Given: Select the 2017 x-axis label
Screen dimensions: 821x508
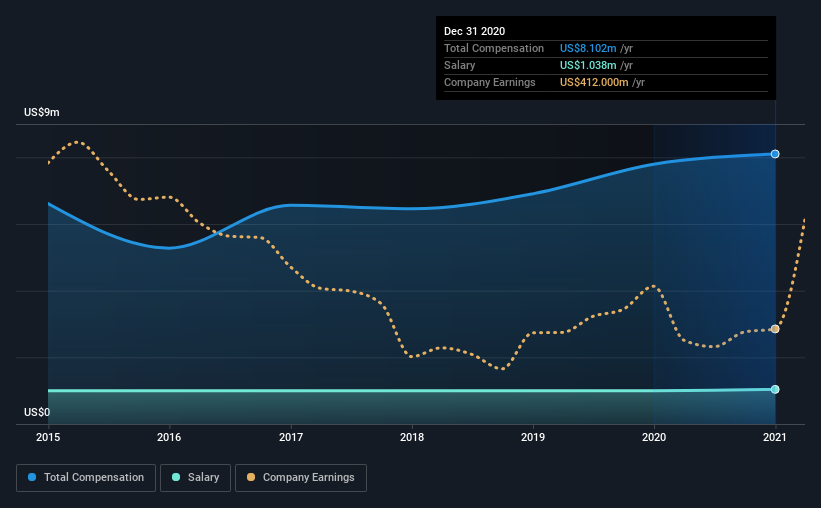Looking at the screenshot, I should click(291, 437).
